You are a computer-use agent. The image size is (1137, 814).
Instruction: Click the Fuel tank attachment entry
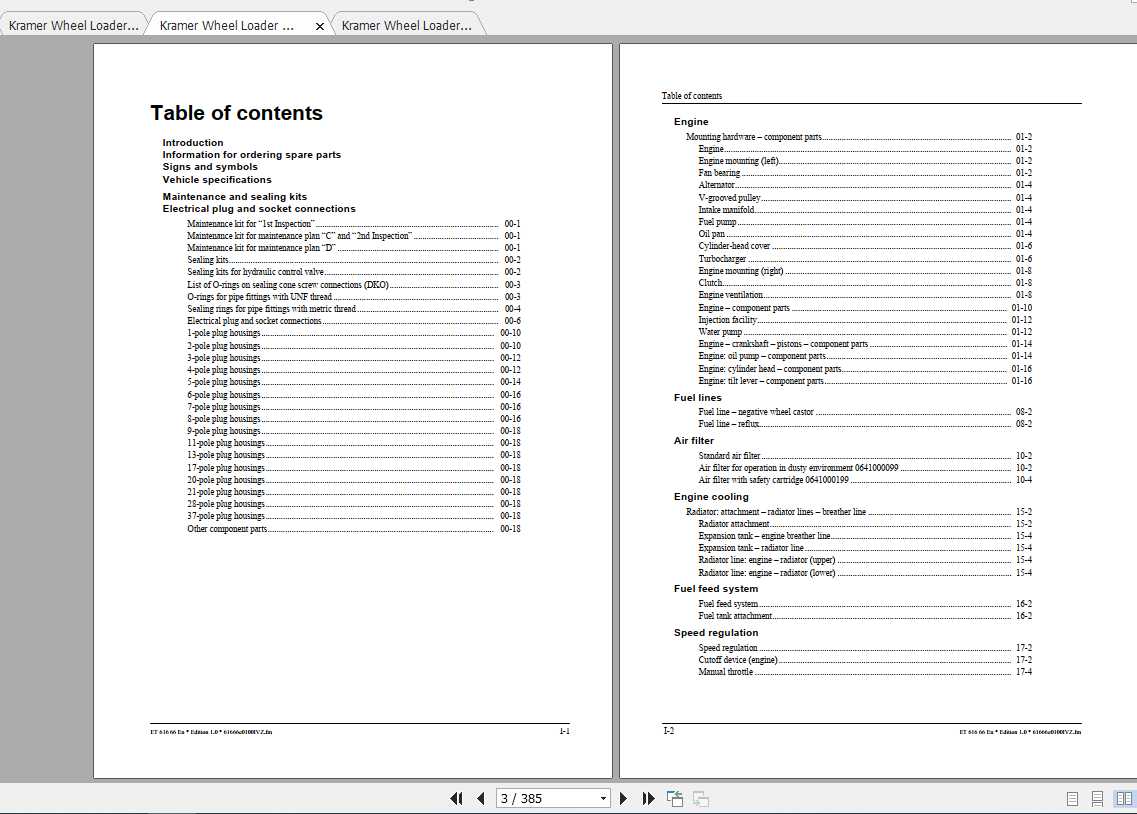(x=865, y=616)
